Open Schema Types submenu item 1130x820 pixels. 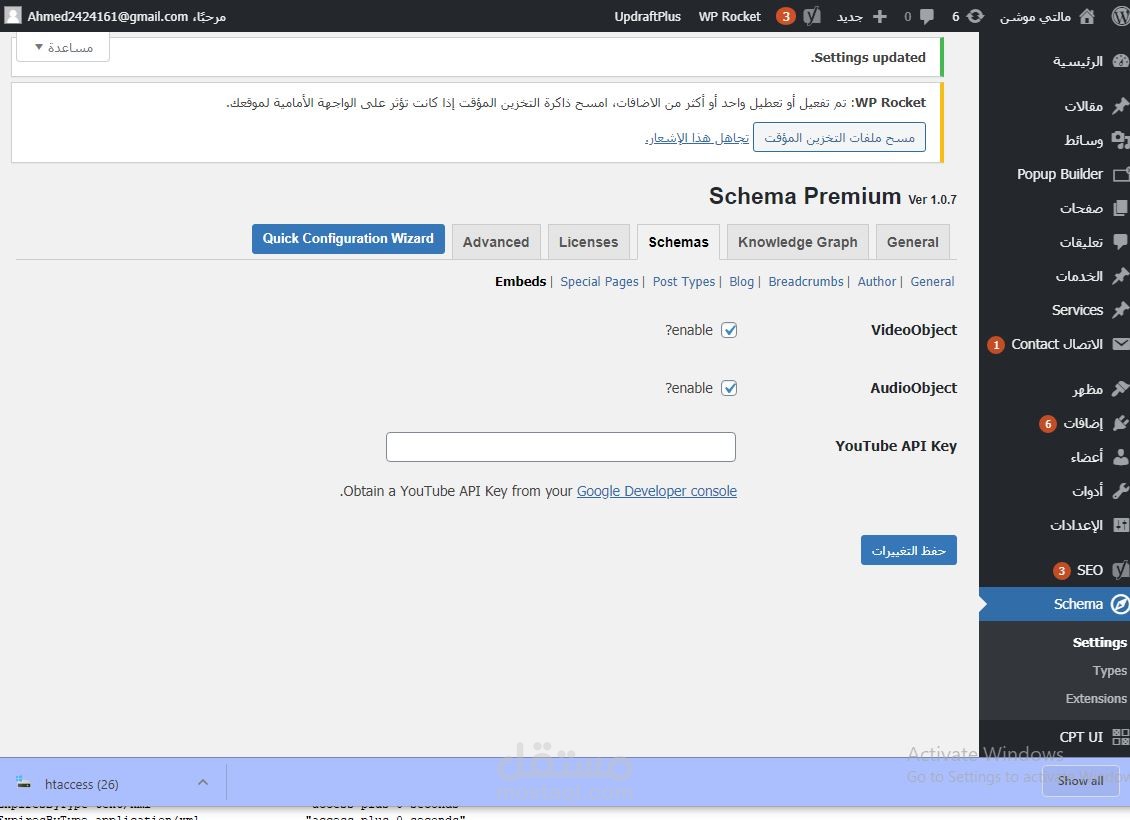(x=1109, y=671)
